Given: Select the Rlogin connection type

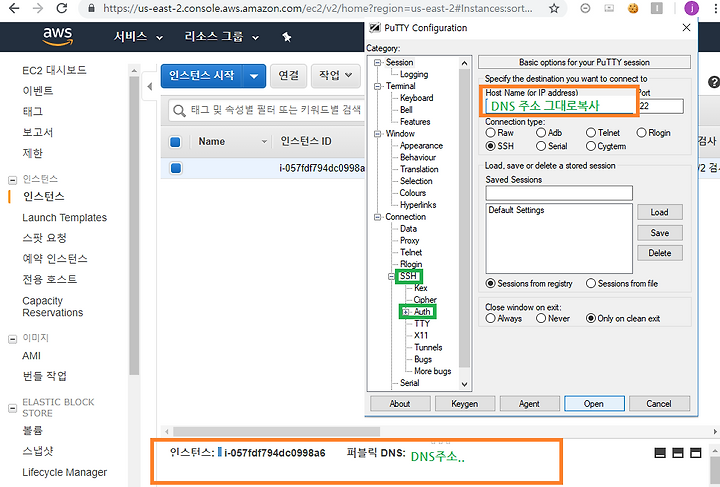Looking at the screenshot, I should 641,133.
